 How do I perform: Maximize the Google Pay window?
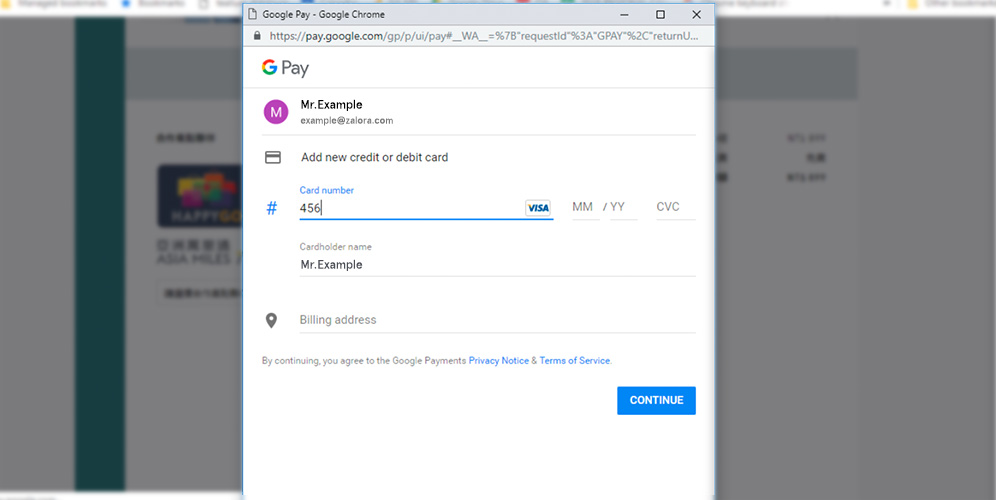point(661,15)
